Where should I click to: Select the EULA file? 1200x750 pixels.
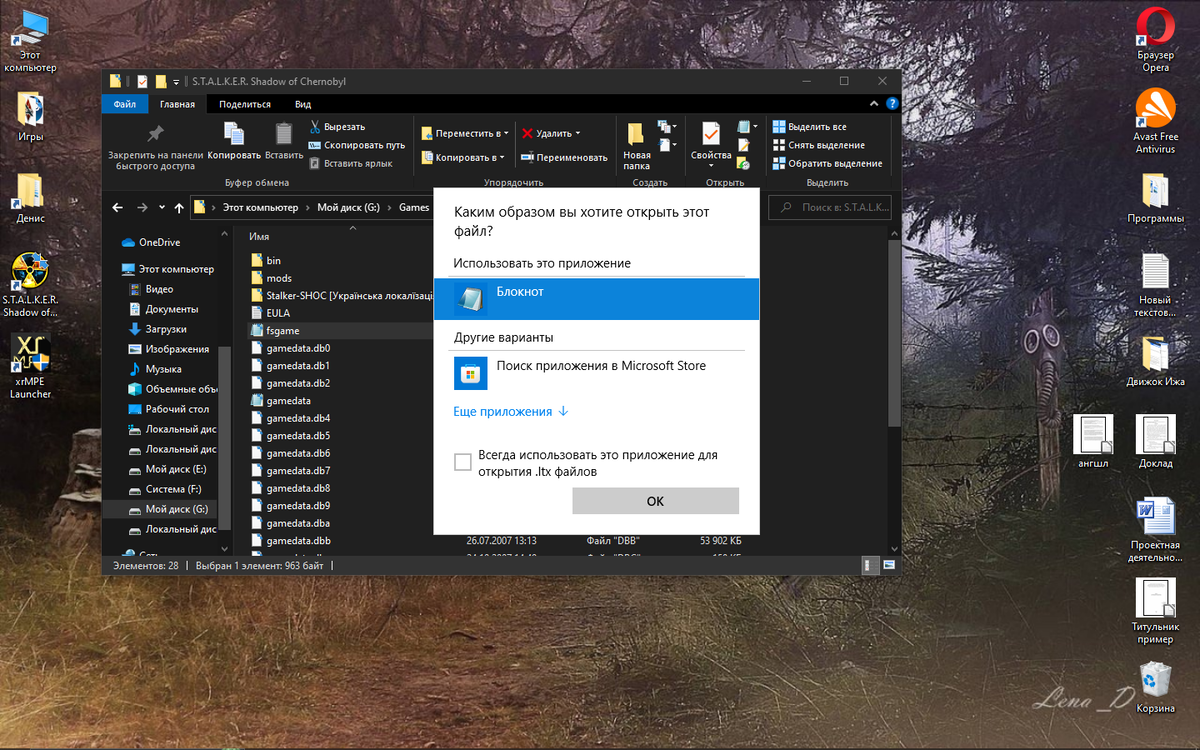click(x=270, y=313)
